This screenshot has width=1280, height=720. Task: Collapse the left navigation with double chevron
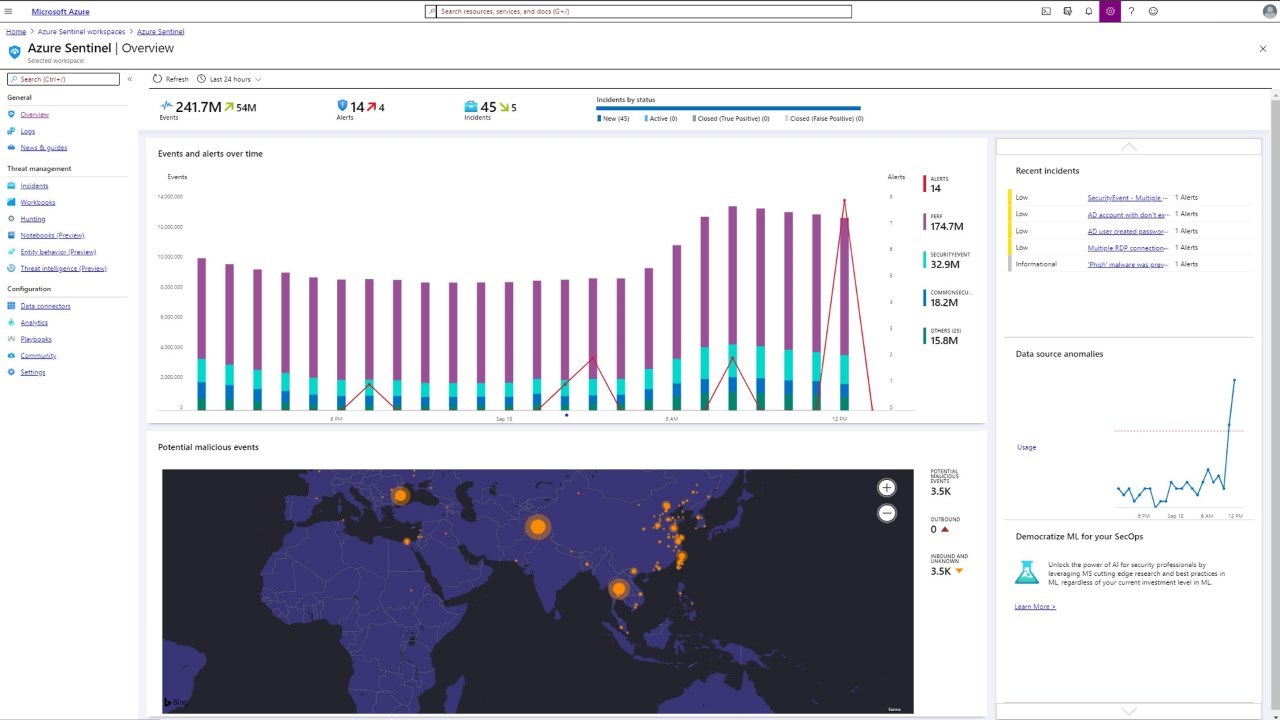129,79
